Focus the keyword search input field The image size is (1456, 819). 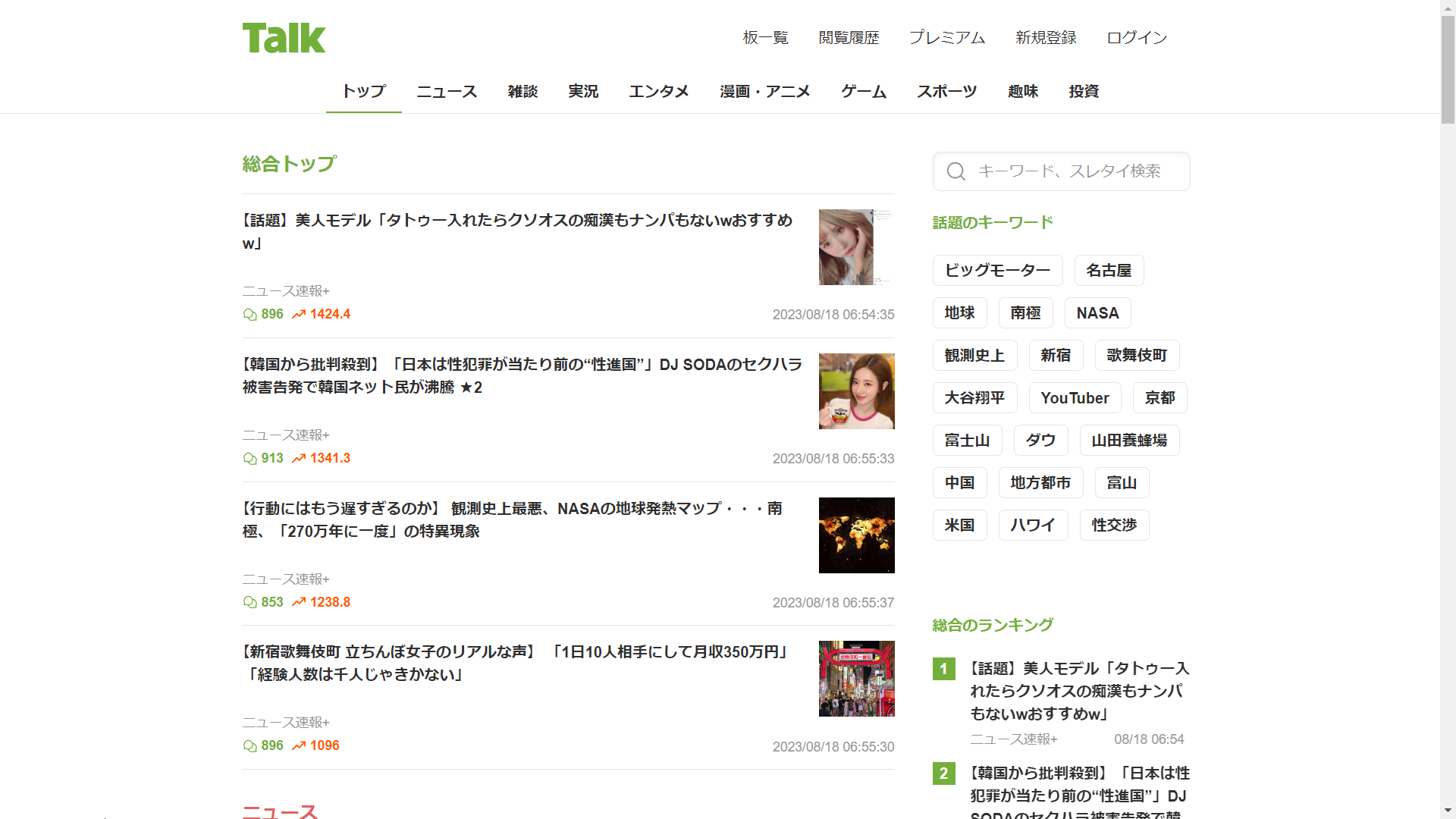(1077, 171)
